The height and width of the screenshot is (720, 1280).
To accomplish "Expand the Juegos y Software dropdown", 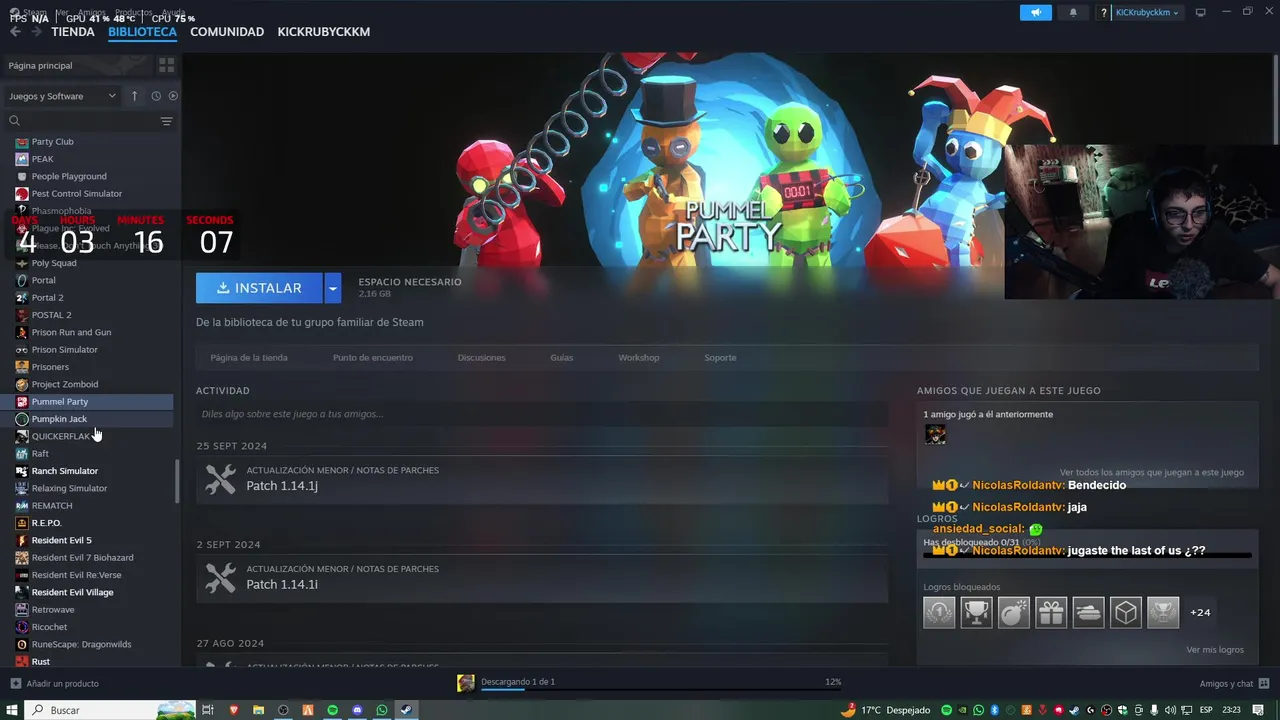I will pos(62,96).
